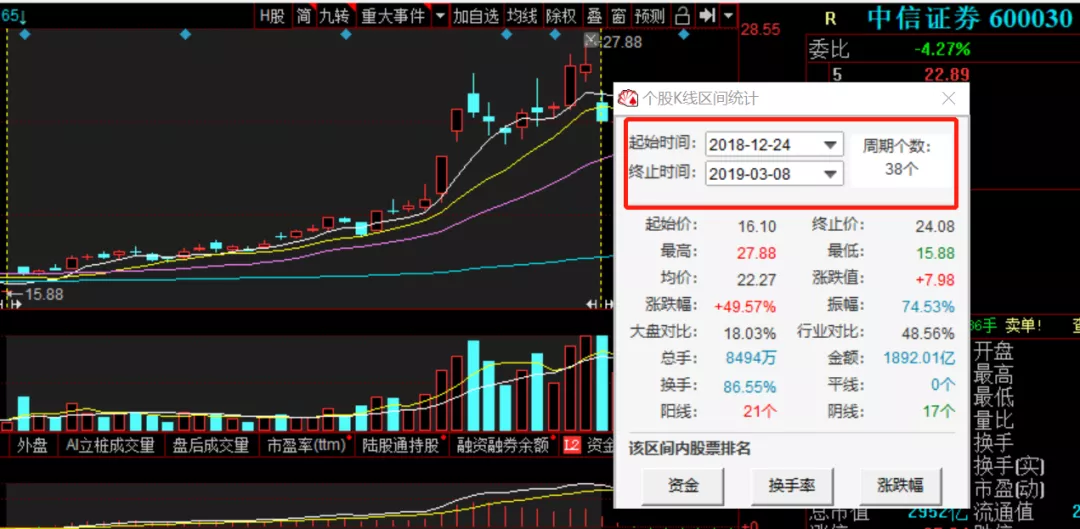Click the jump-to-end arrow icon in toolbar
1080x529 pixels.
coord(706,16)
